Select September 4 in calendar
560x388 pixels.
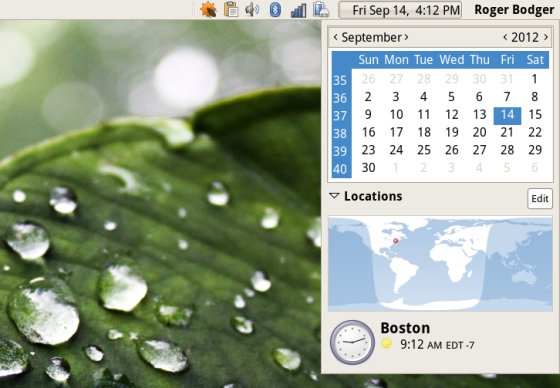click(x=424, y=97)
